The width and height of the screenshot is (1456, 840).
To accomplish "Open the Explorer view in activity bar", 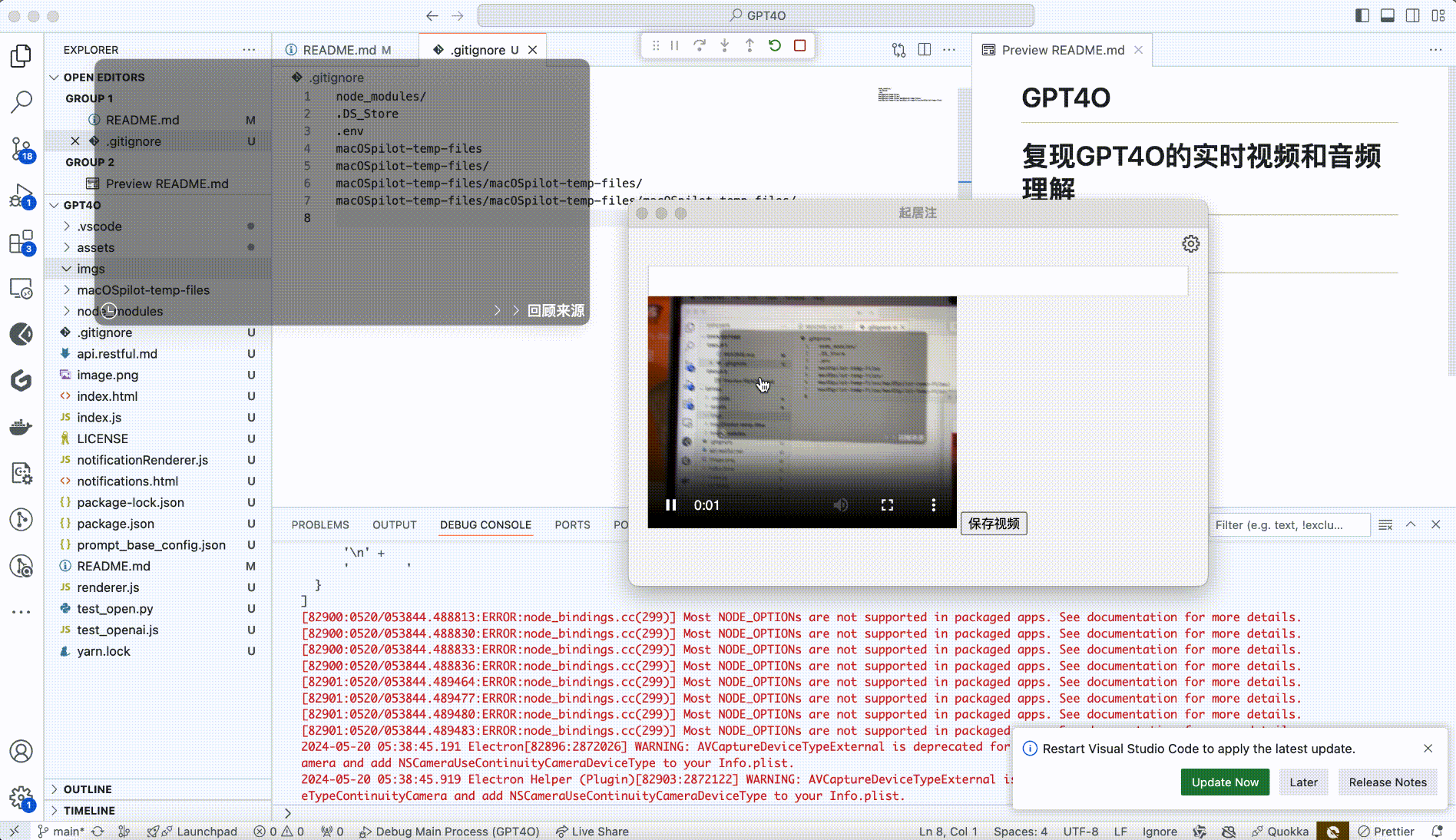I will 22,56.
